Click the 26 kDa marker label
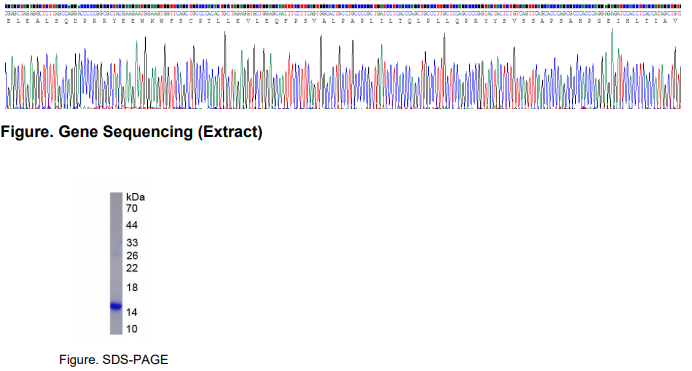The image size is (692, 371). pyautogui.click(x=132, y=255)
